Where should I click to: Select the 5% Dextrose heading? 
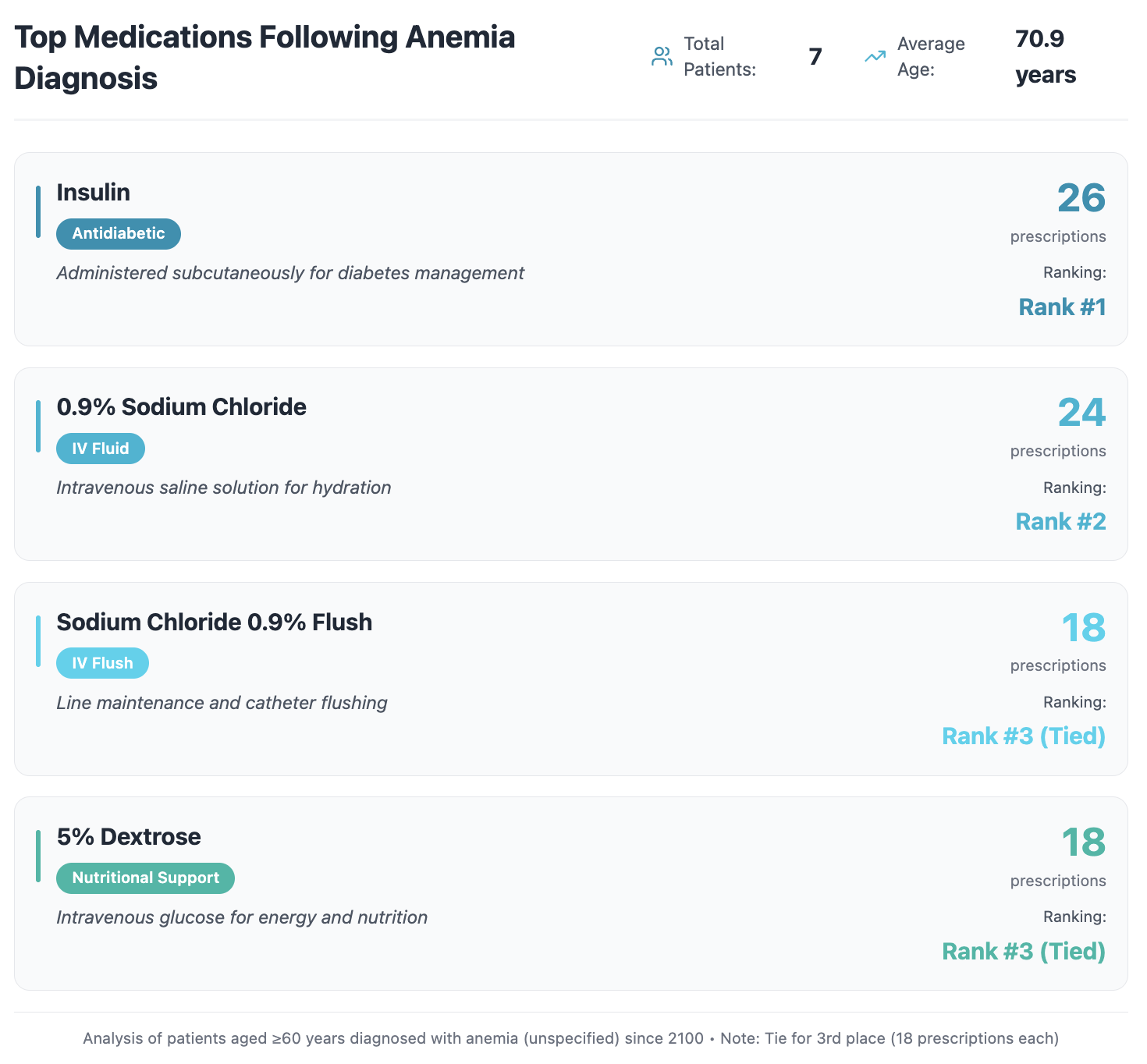coord(129,836)
